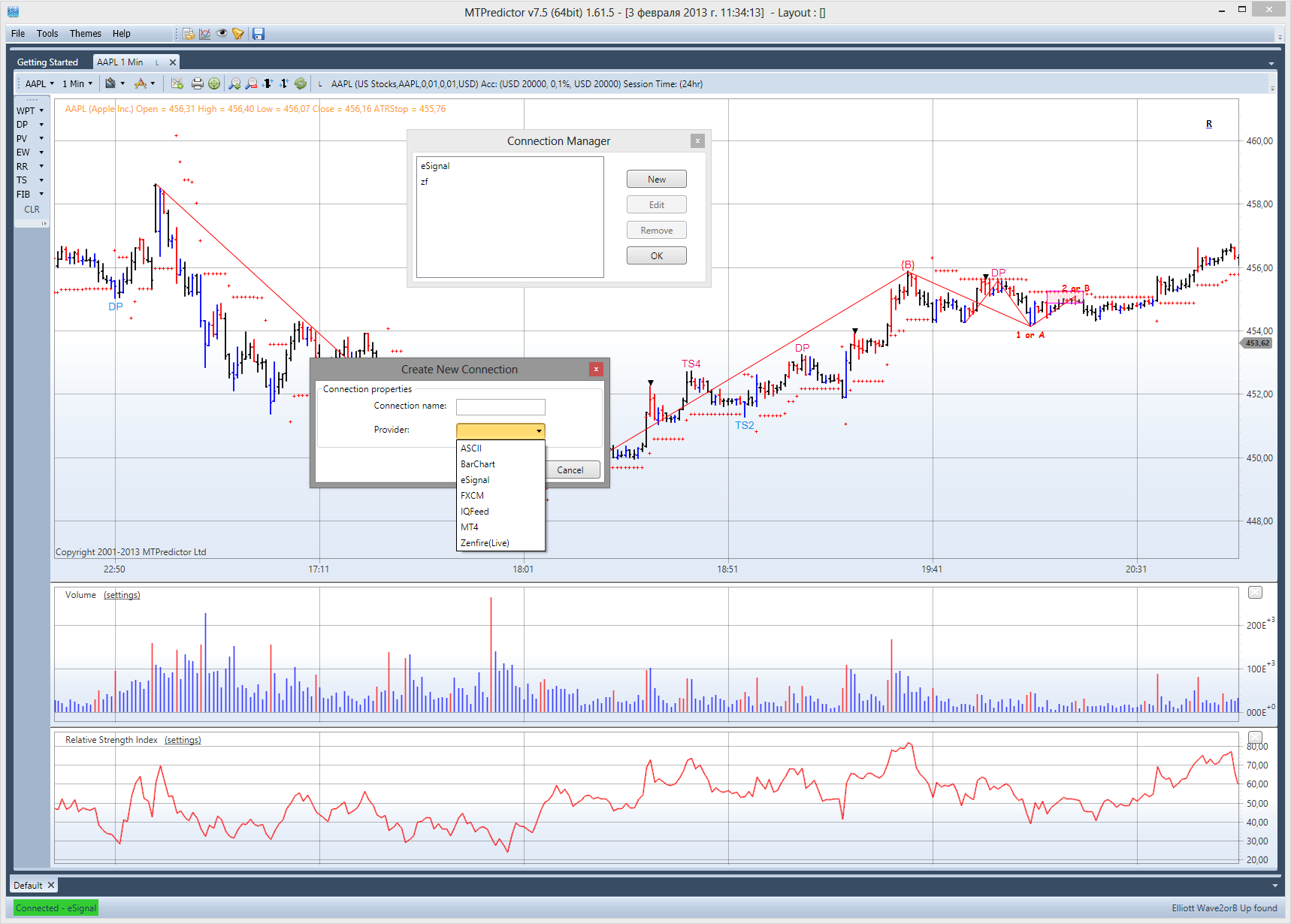Click the Connection name input field
Viewport: 1291px width, 924px height.
coord(500,406)
